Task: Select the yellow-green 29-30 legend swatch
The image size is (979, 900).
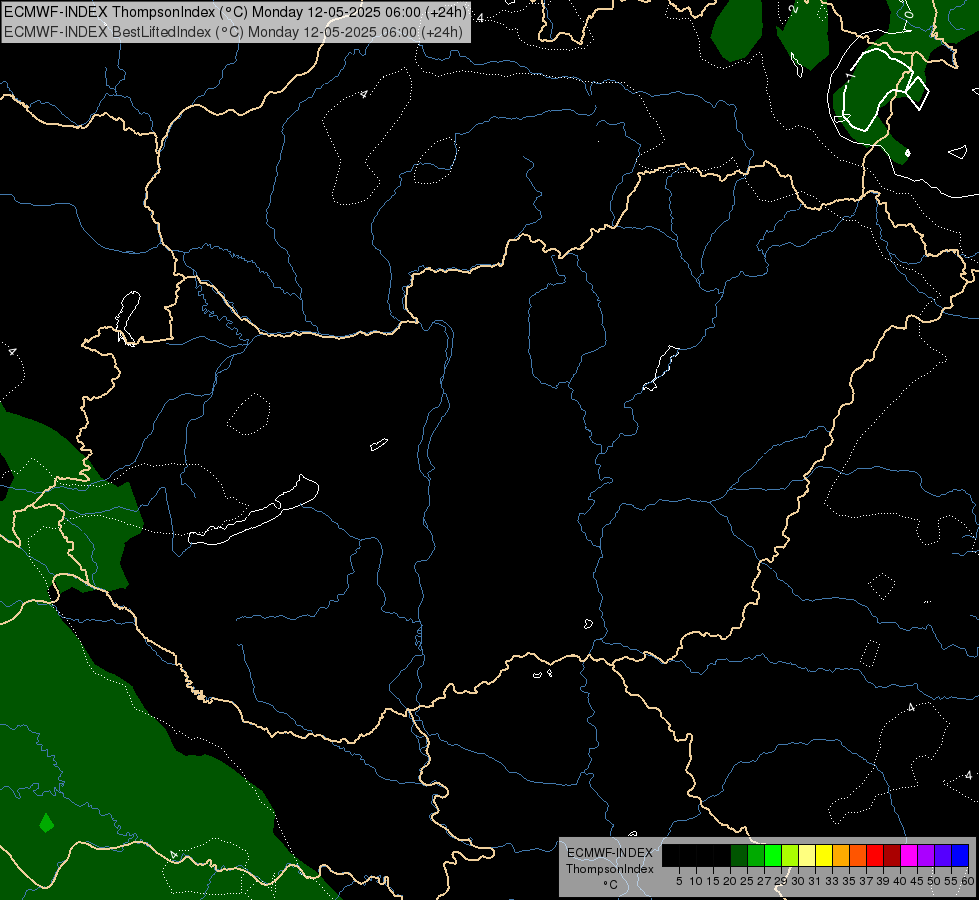Action: click(x=790, y=855)
